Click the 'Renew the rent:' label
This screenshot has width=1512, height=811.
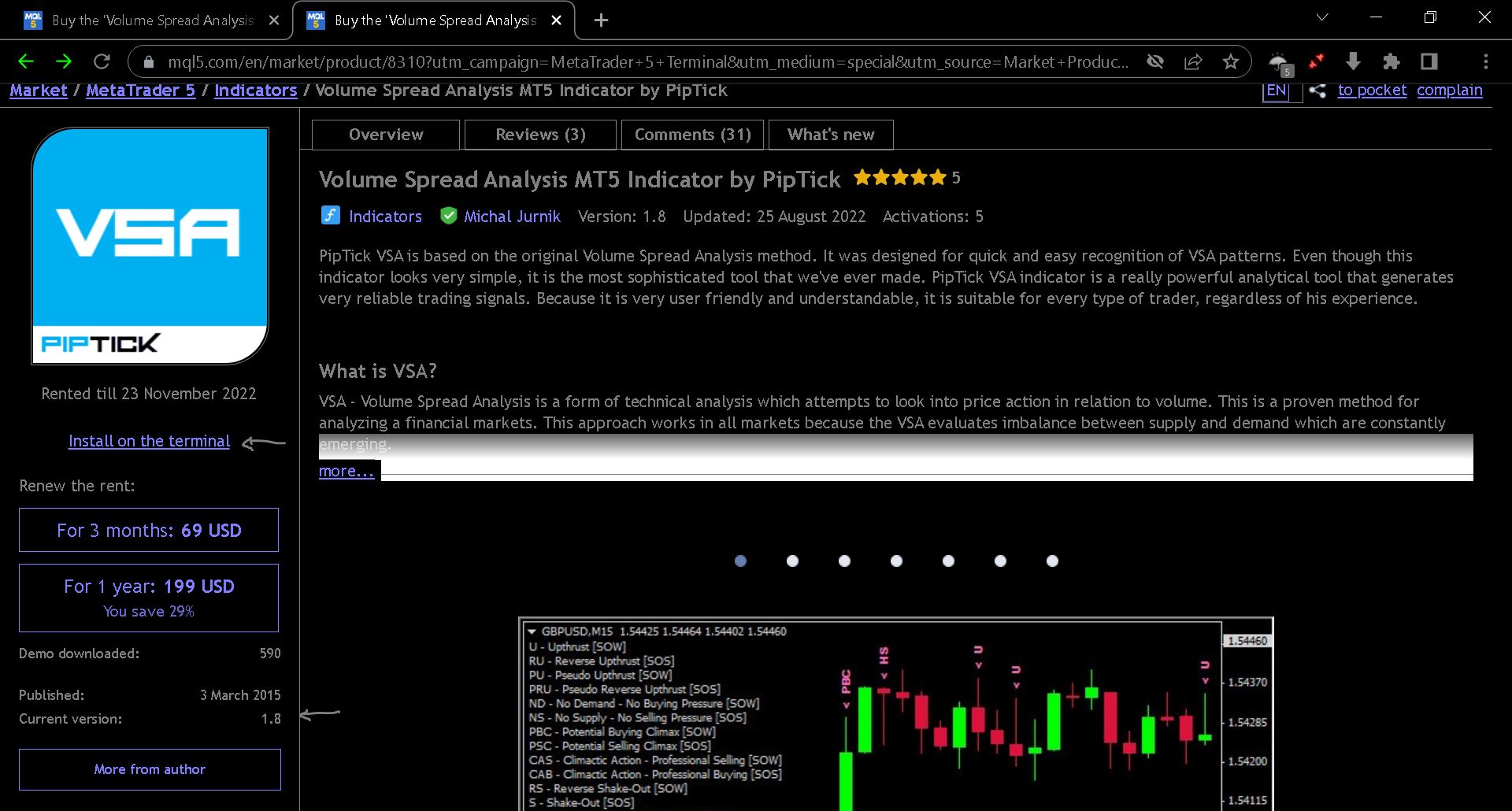tap(77, 486)
